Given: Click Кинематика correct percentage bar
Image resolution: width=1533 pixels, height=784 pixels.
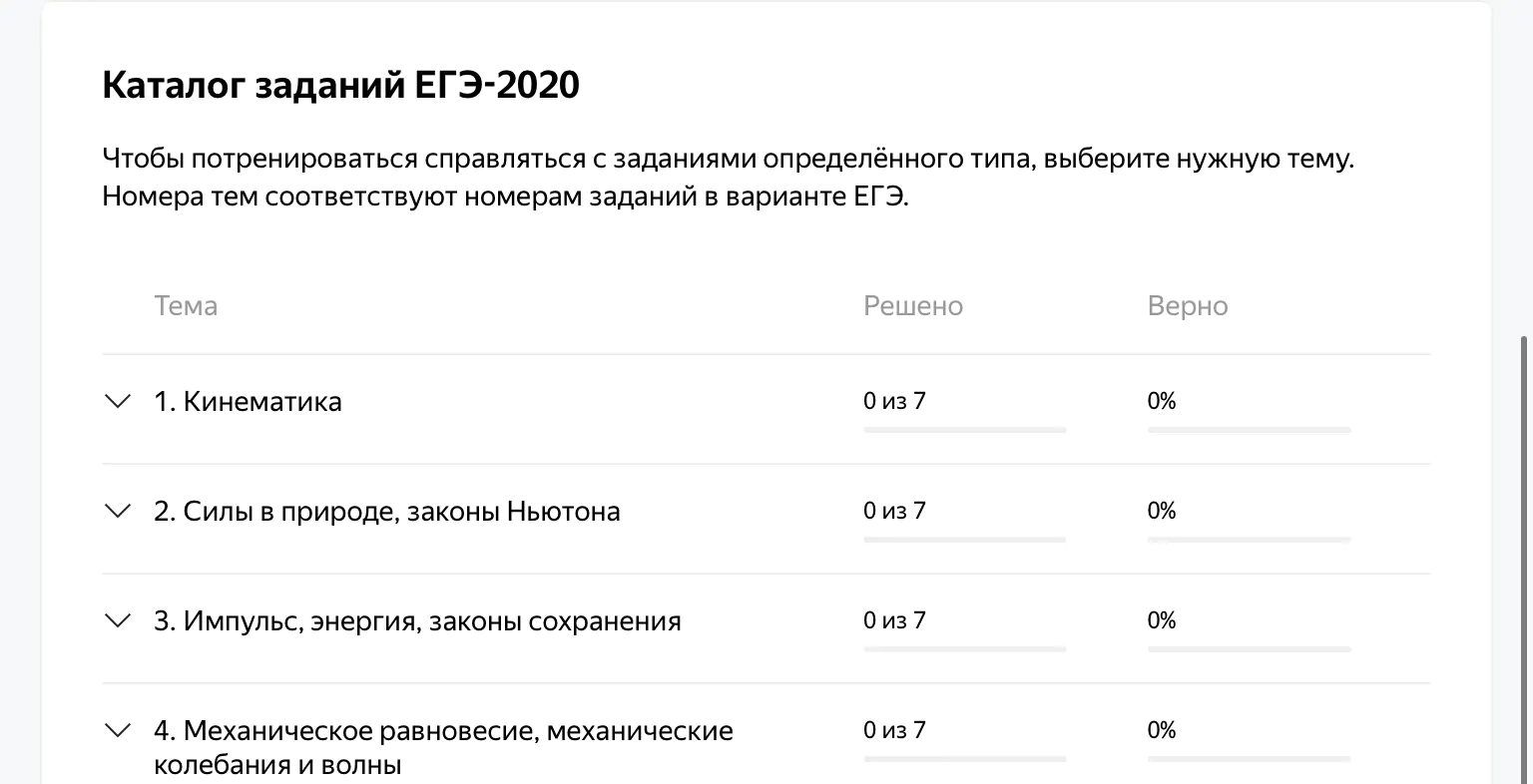Looking at the screenshot, I should (1250, 430).
